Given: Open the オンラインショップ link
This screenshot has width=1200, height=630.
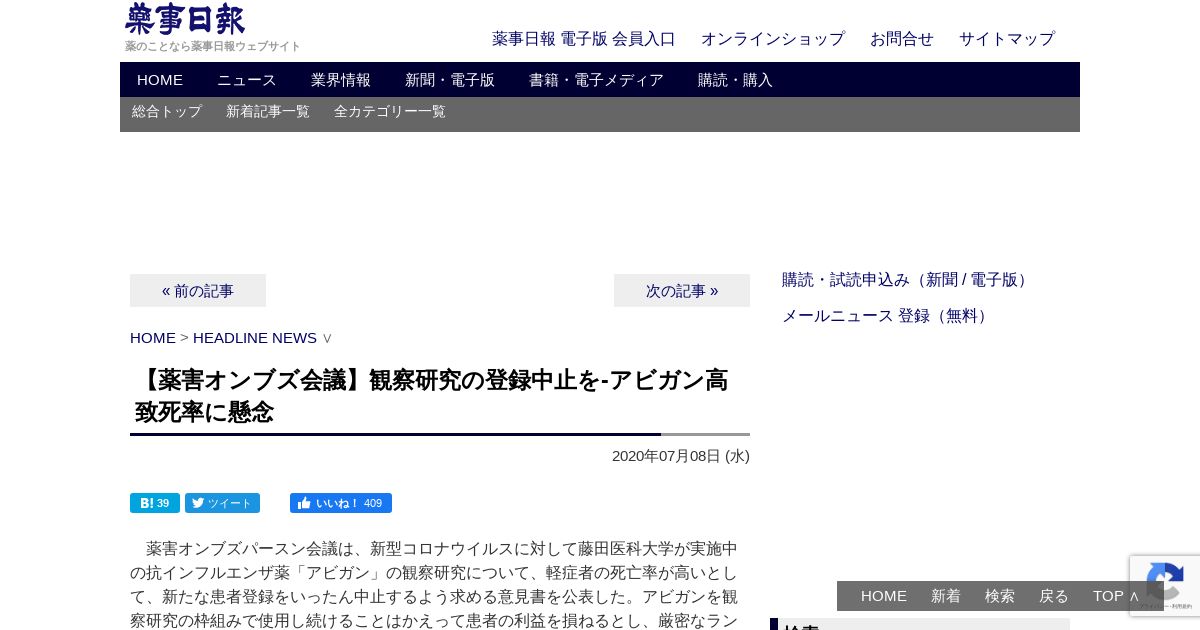Looking at the screenshot, I should [x=773, y=39].
